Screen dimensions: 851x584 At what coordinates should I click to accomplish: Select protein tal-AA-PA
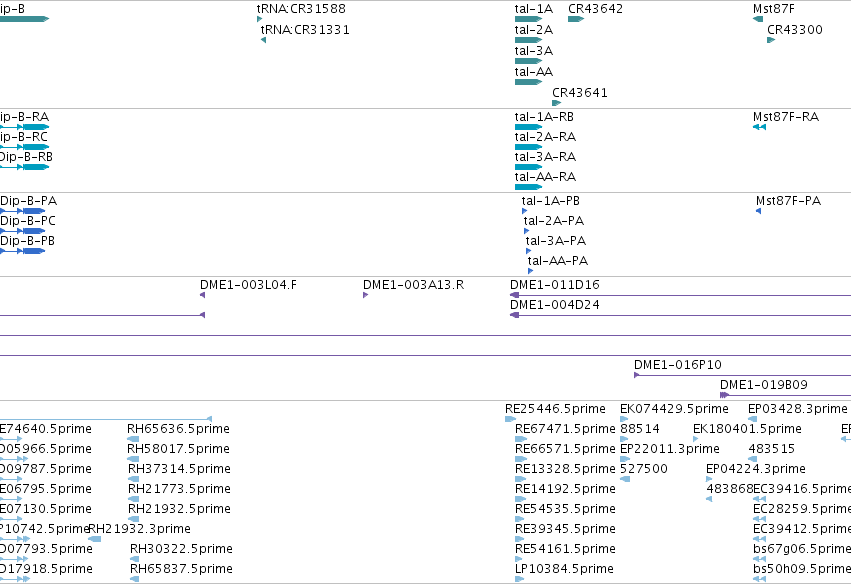click(557, 261)
